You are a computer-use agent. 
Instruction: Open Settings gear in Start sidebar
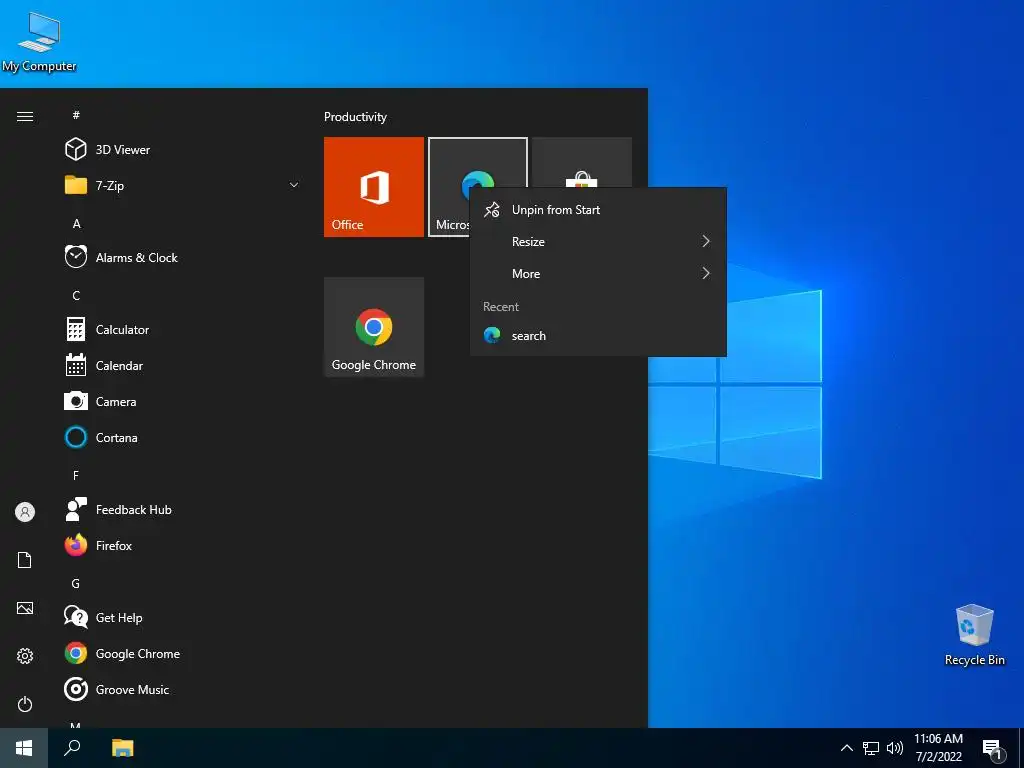point(25,656)
